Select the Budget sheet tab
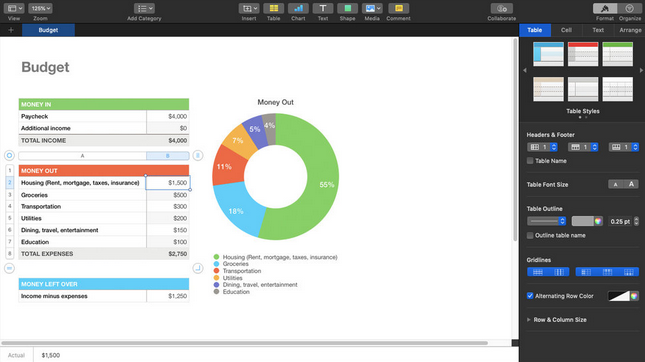 tap(48, 30)
